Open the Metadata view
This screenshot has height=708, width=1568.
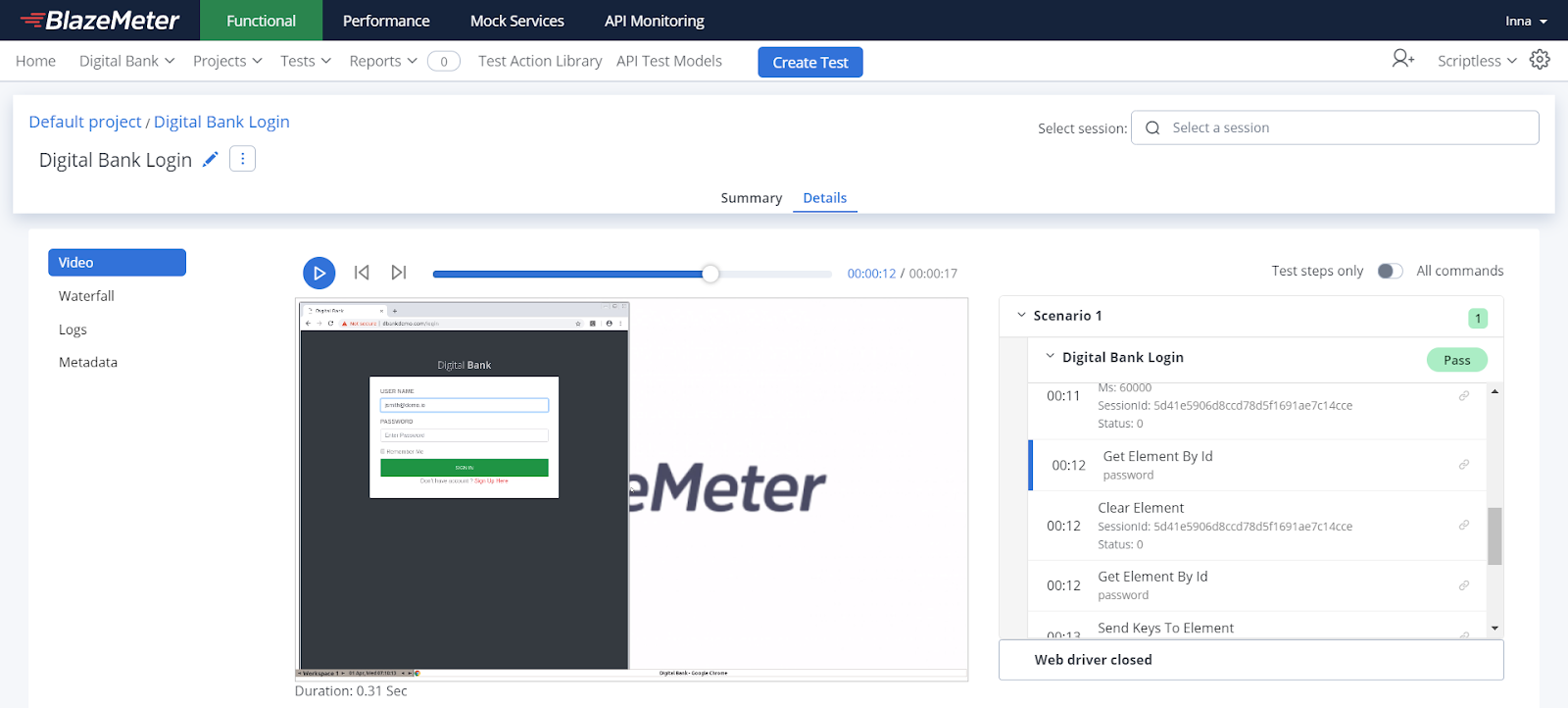tap(88, 363)
